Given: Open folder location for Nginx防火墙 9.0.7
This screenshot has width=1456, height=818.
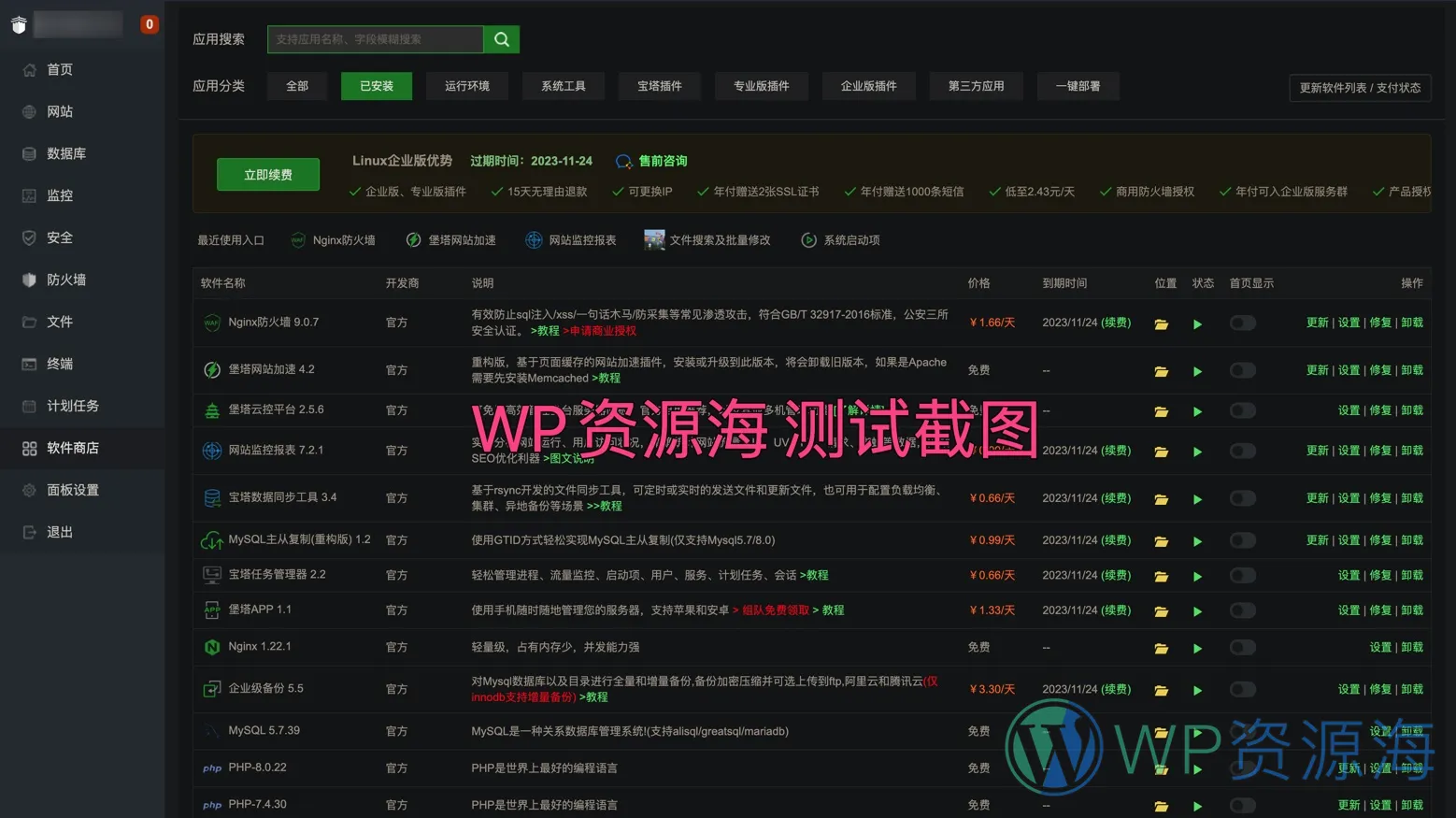Looking at the screenshot, I should pyautogui.click(x=1161, y=324).
